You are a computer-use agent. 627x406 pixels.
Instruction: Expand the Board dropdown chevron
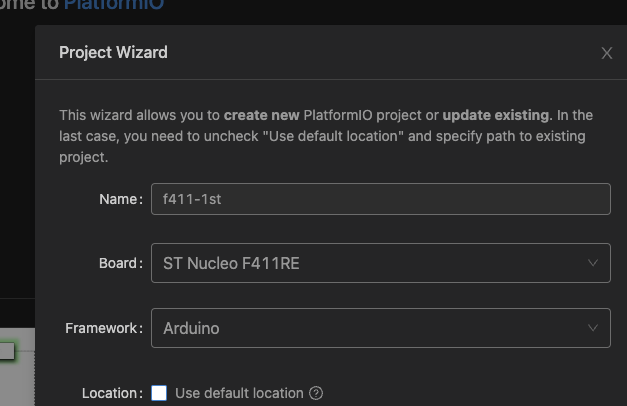pos(594,264)
